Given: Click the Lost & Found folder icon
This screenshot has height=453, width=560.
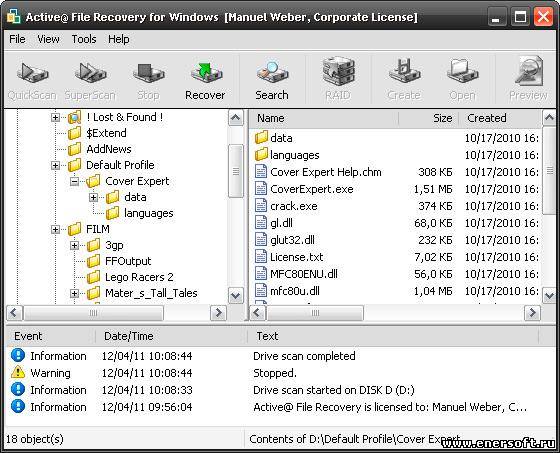Looking at the screenshot, I should (x=74, y=117).
